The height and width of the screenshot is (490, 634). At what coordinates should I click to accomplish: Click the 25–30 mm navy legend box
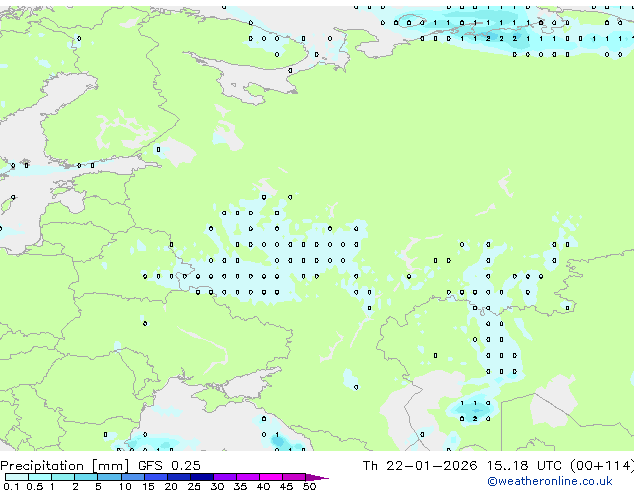click(202, 477)
